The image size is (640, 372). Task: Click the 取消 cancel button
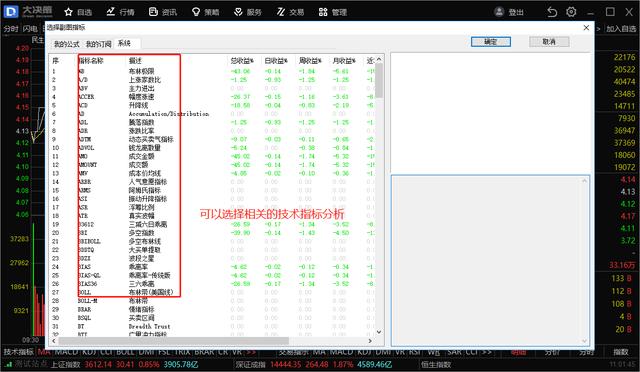tap(549, 42)
